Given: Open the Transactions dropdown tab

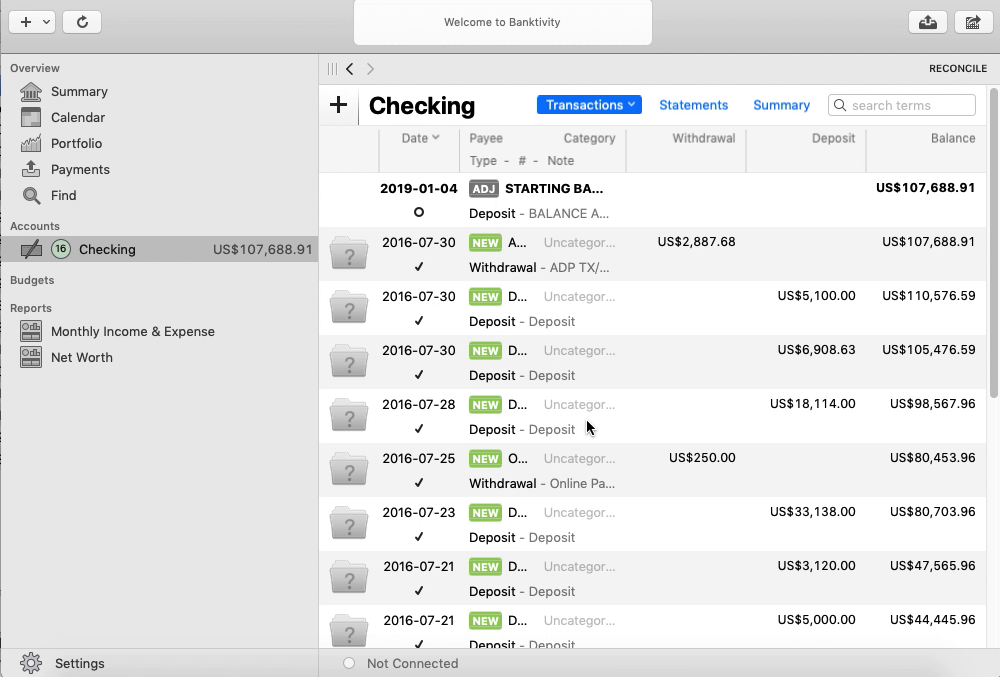Looking at the screenshot, I should coord(589,105).
